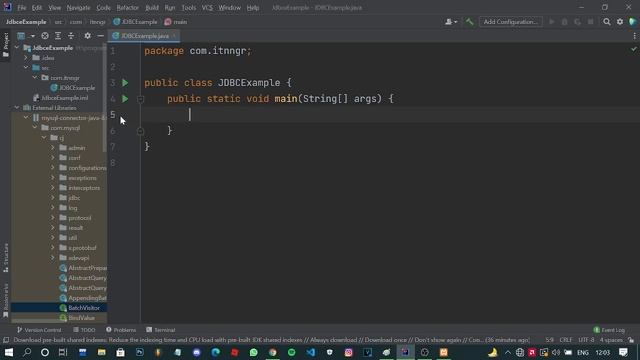Screen dimensions: 640x360
Task: Collapse the com.itnngr package
Action: coord(35,78)
